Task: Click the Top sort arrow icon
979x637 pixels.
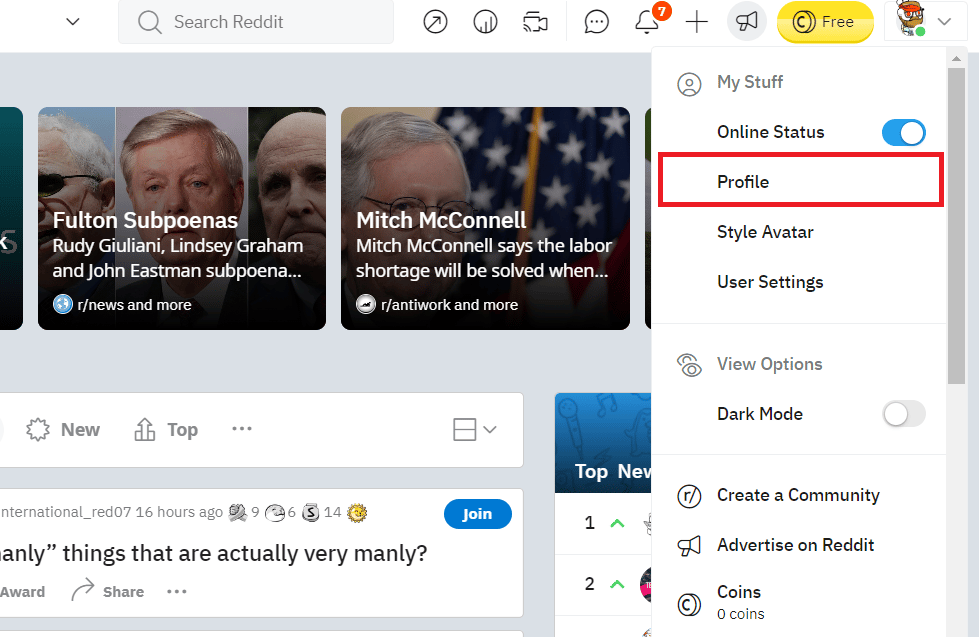Action: (145, 430)
